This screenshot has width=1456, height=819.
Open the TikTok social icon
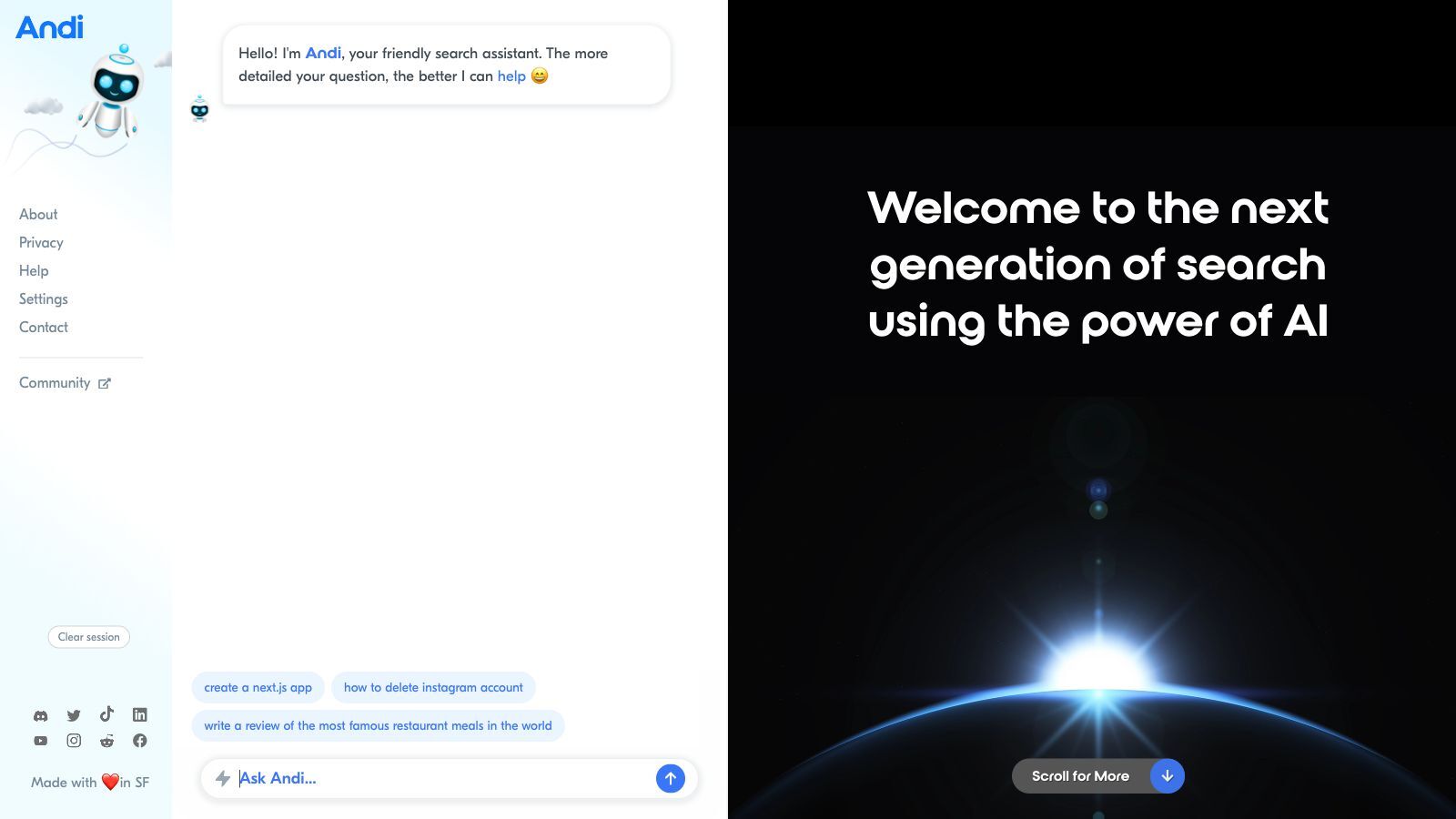point(106,713)
